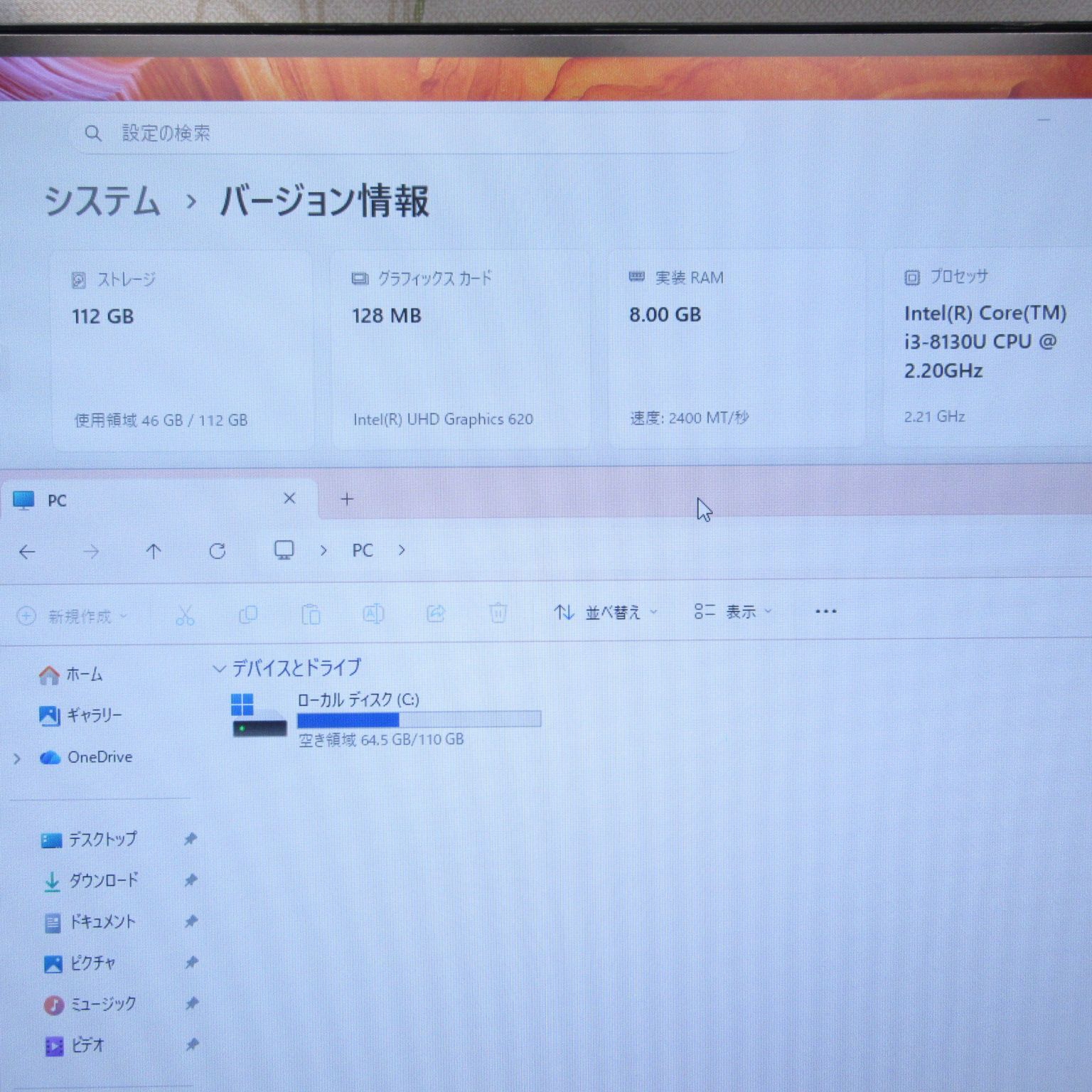
Task: Click the Copy icon in toolbar
Action: 248,614
